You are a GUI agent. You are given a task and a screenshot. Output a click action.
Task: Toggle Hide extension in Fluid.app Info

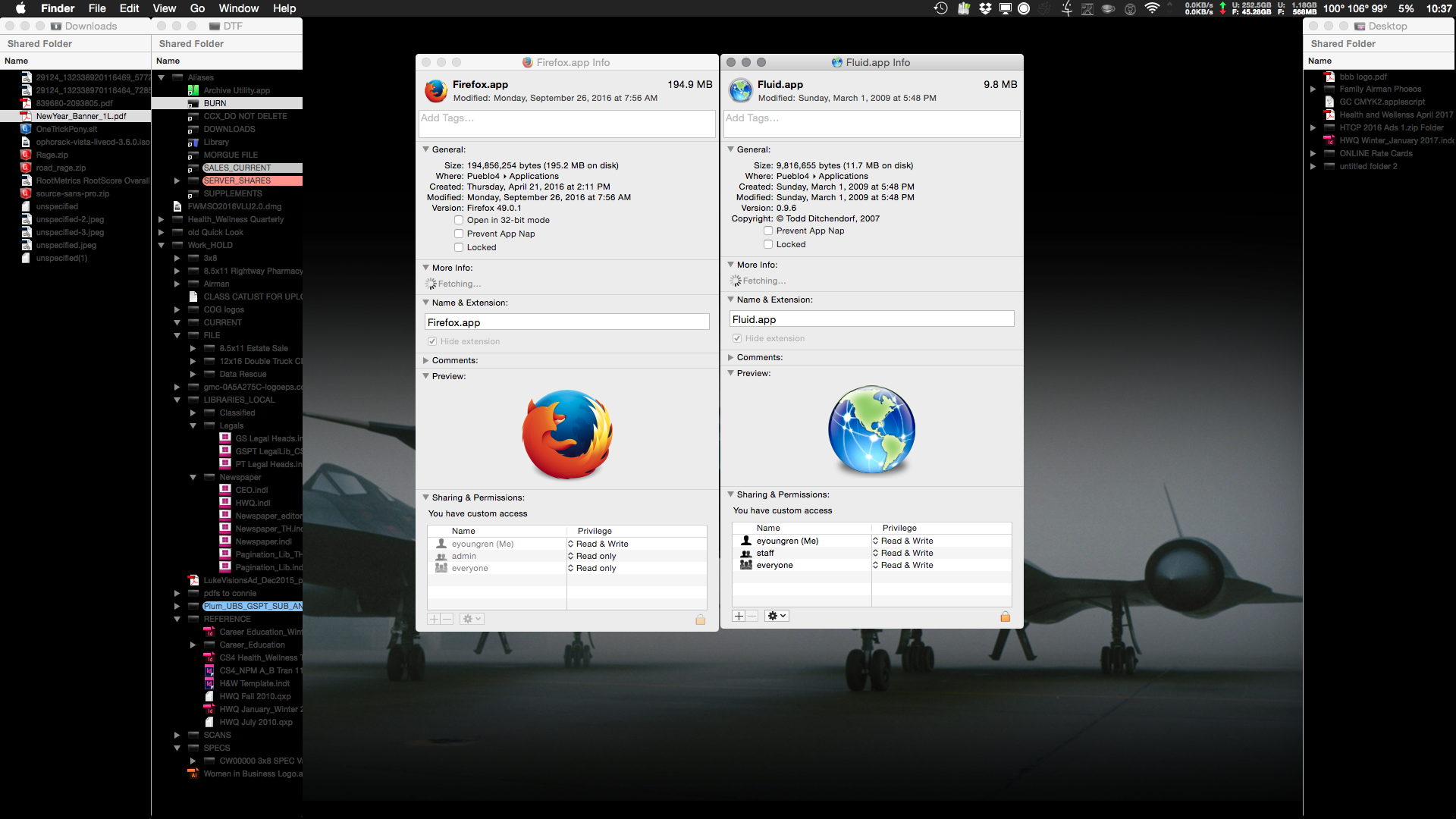(737, 338)
